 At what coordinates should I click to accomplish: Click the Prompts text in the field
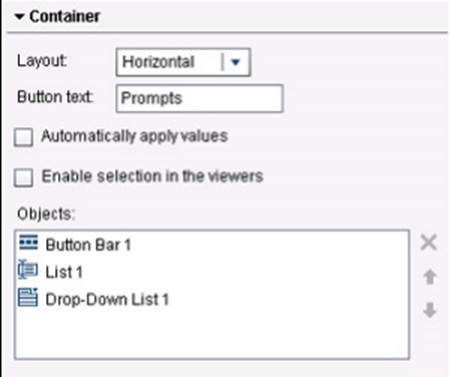click(151, 98)
